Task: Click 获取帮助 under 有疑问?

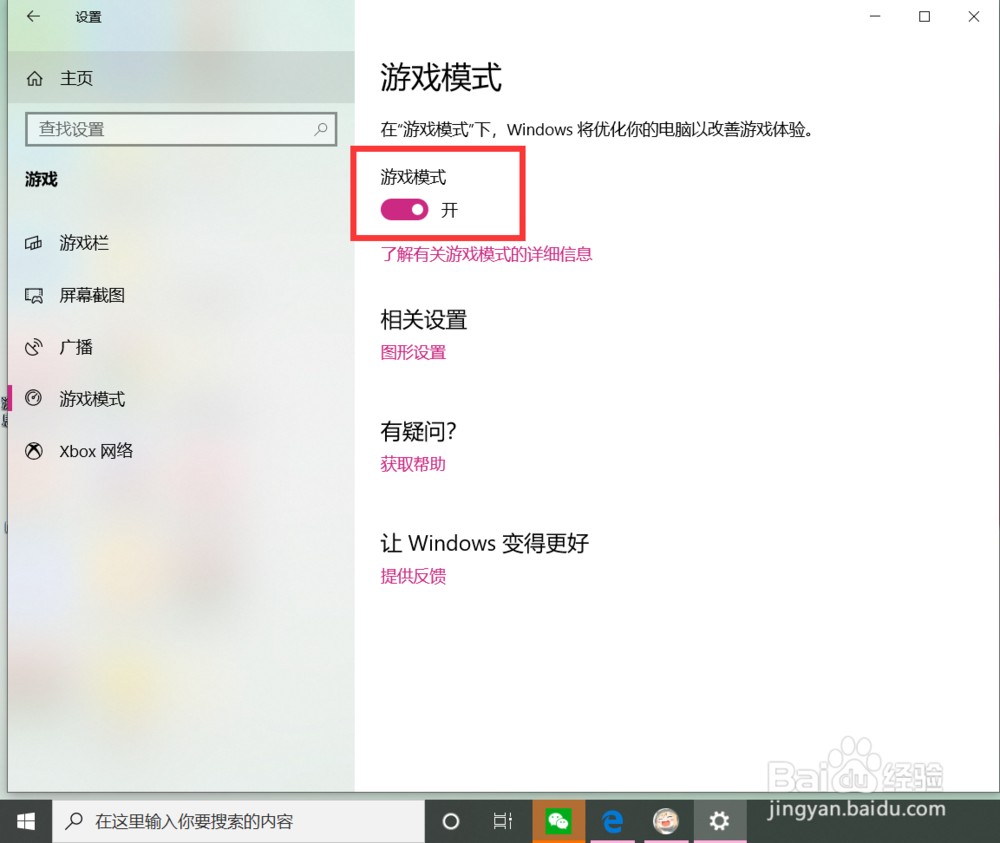Action: [x=413, y=464]
